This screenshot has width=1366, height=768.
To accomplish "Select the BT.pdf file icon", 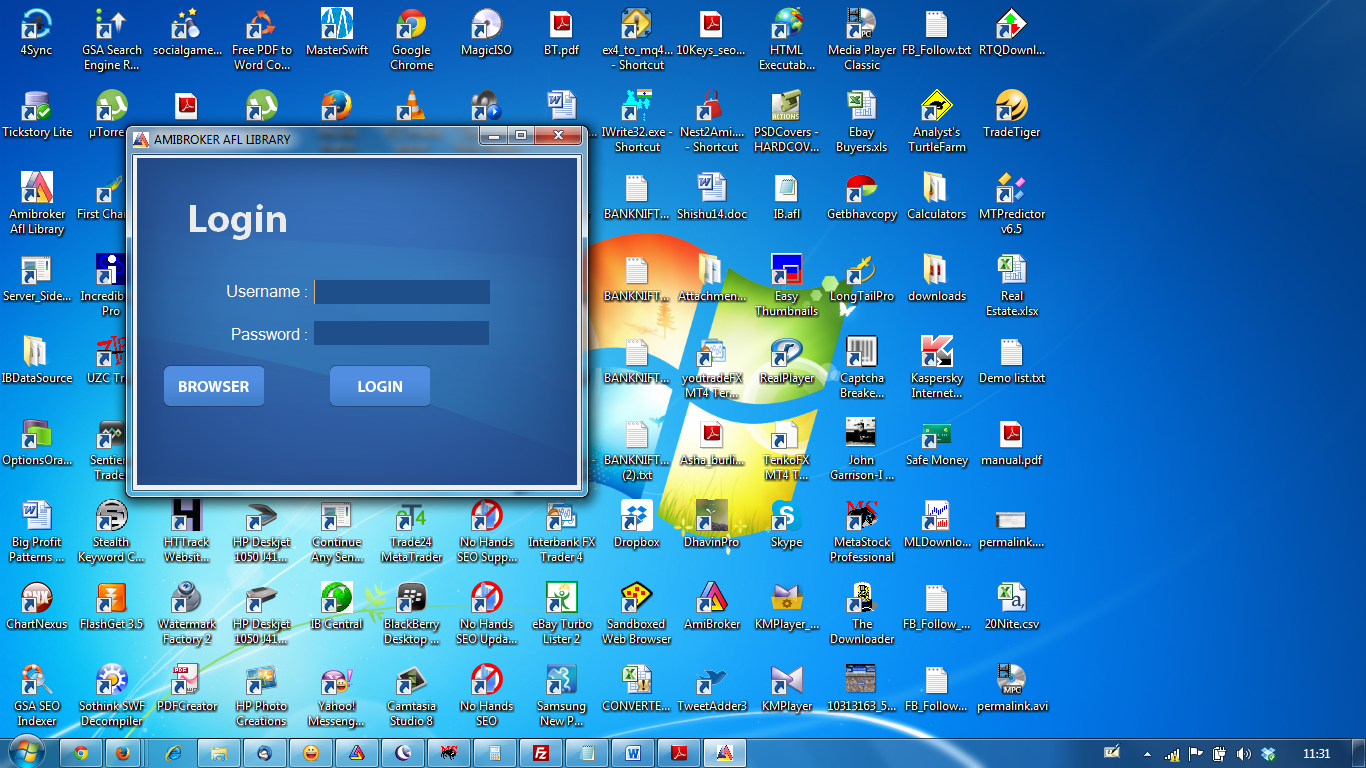I will click(561, 32).
